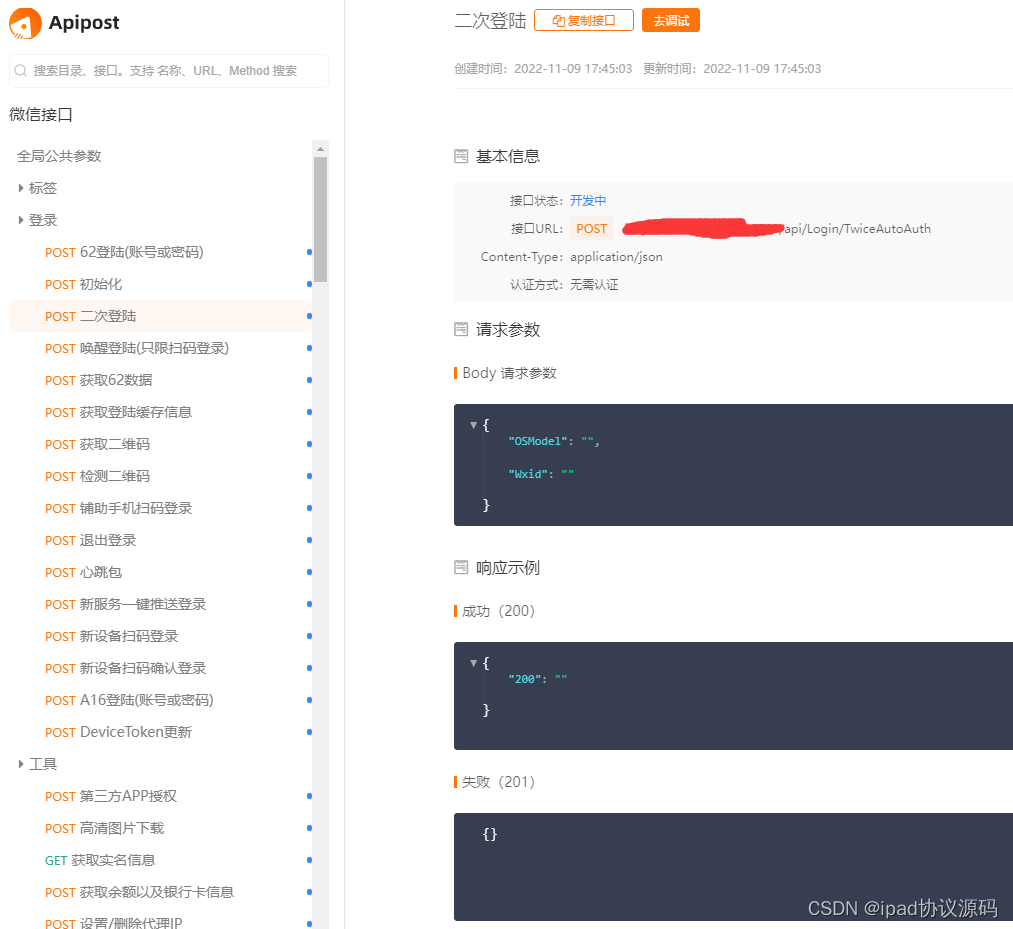The width and height of the screenshot is (1013, 929).
Task: Click the sidebar scrollbar thumb
Action: (320, 219)
